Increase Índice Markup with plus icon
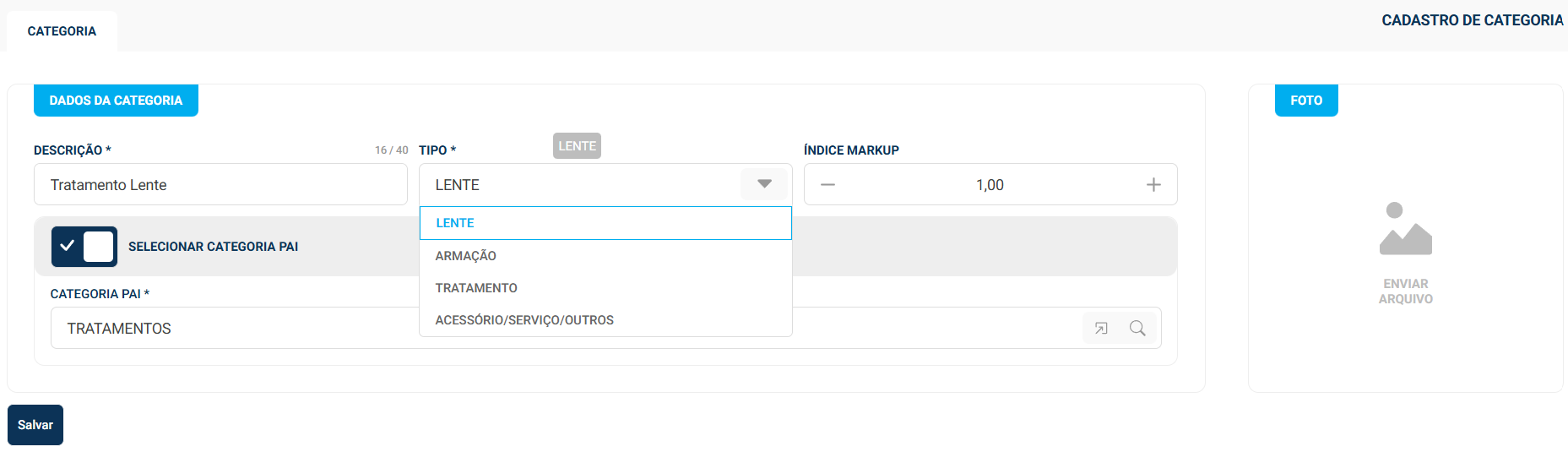Image resolution: width=1568 pixels, height=452 pixels. click(1153, 185)
